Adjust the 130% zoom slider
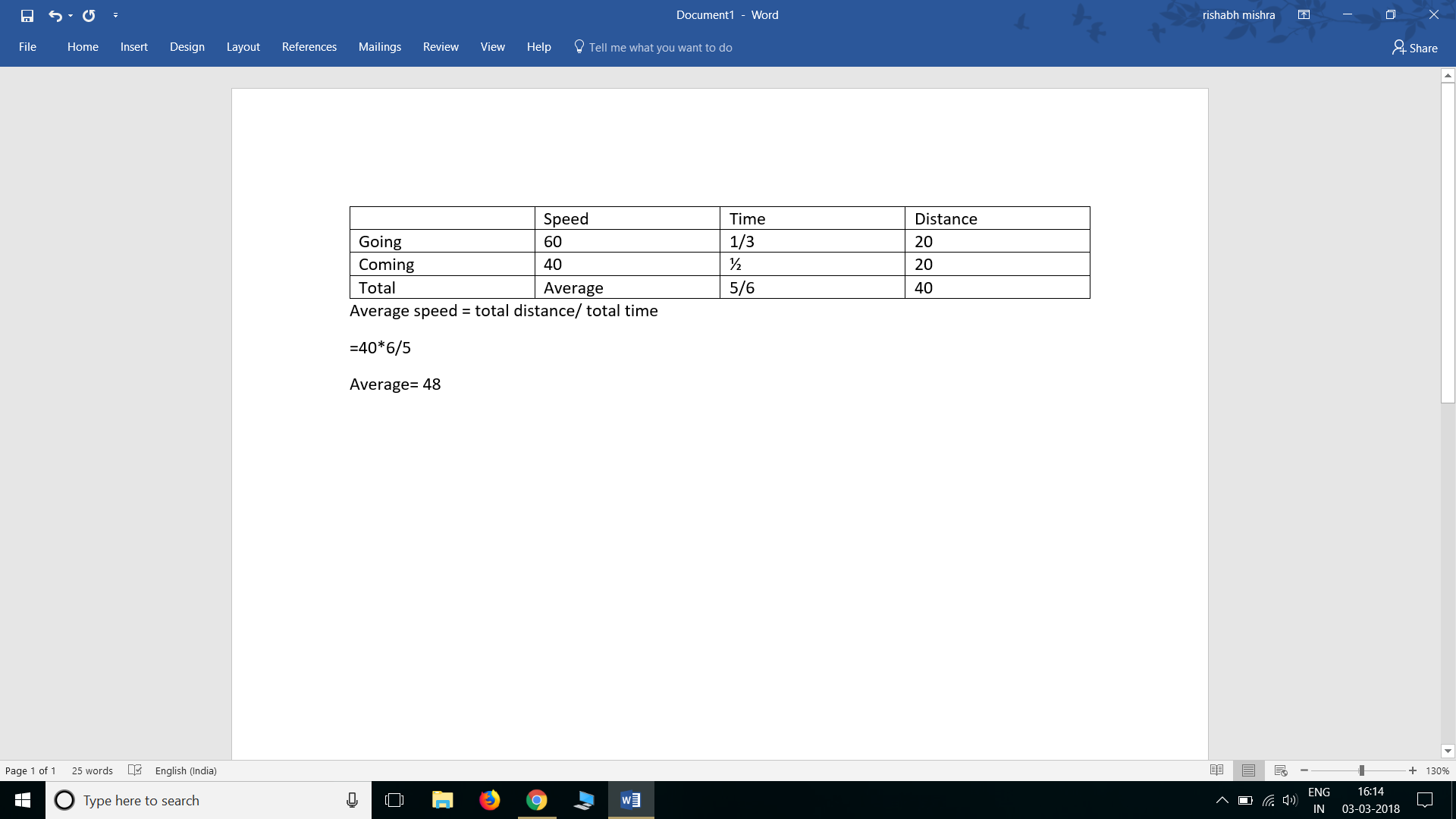This screenshot has height=819, width=1456. click(x=1361, y=770)
